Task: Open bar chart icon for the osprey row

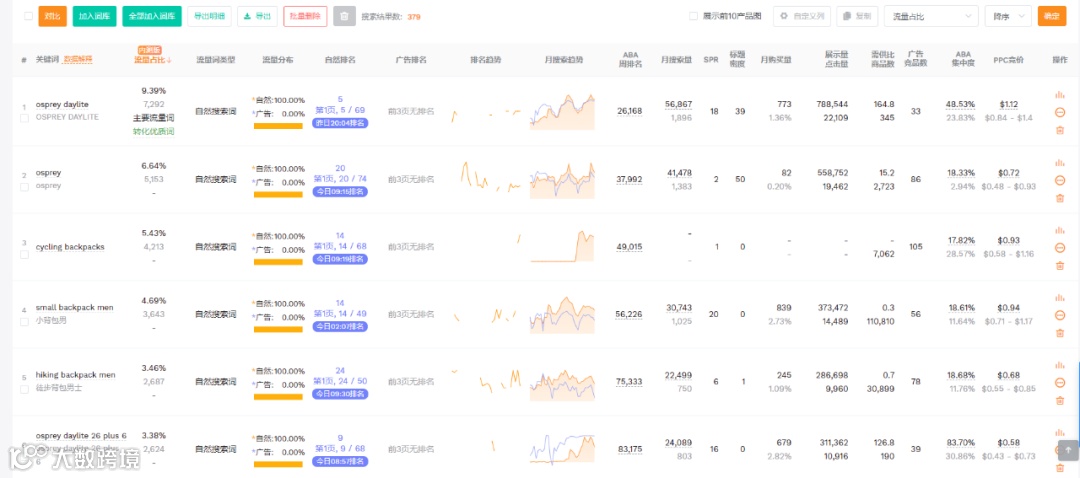Action: (1059, 163)
